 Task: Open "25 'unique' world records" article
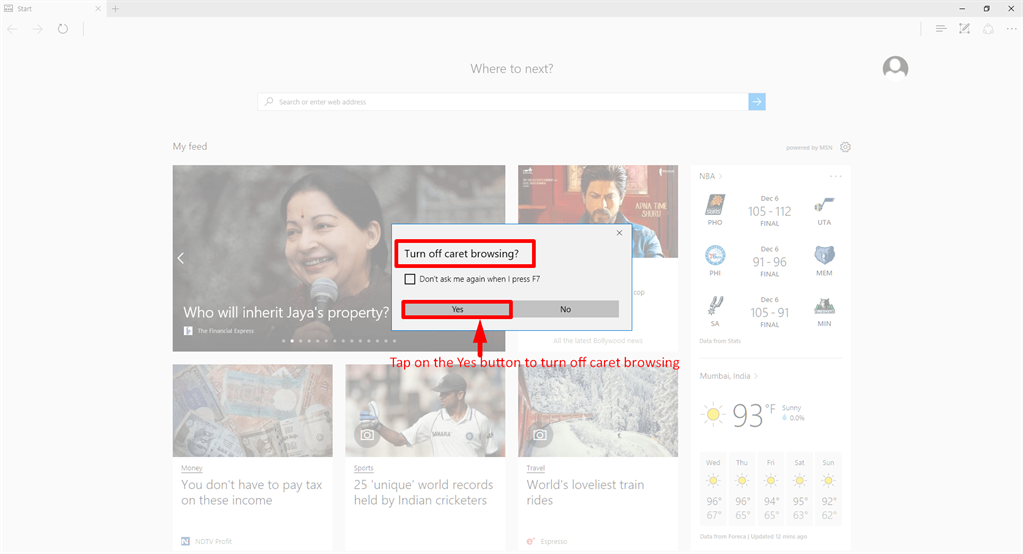point(423,493)
